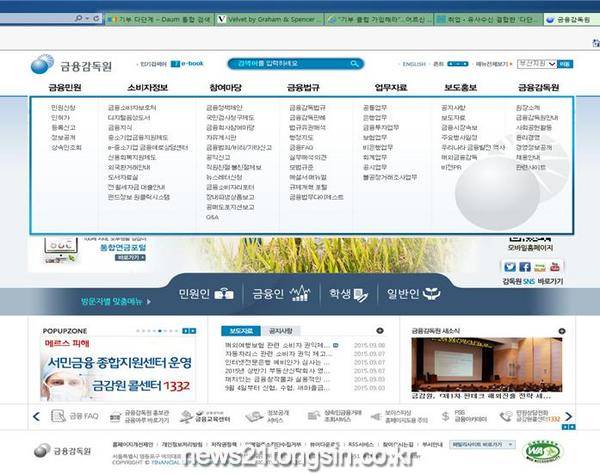
Task: Open 민원신청 in the dropdown menu
Action: click(64, 108)
